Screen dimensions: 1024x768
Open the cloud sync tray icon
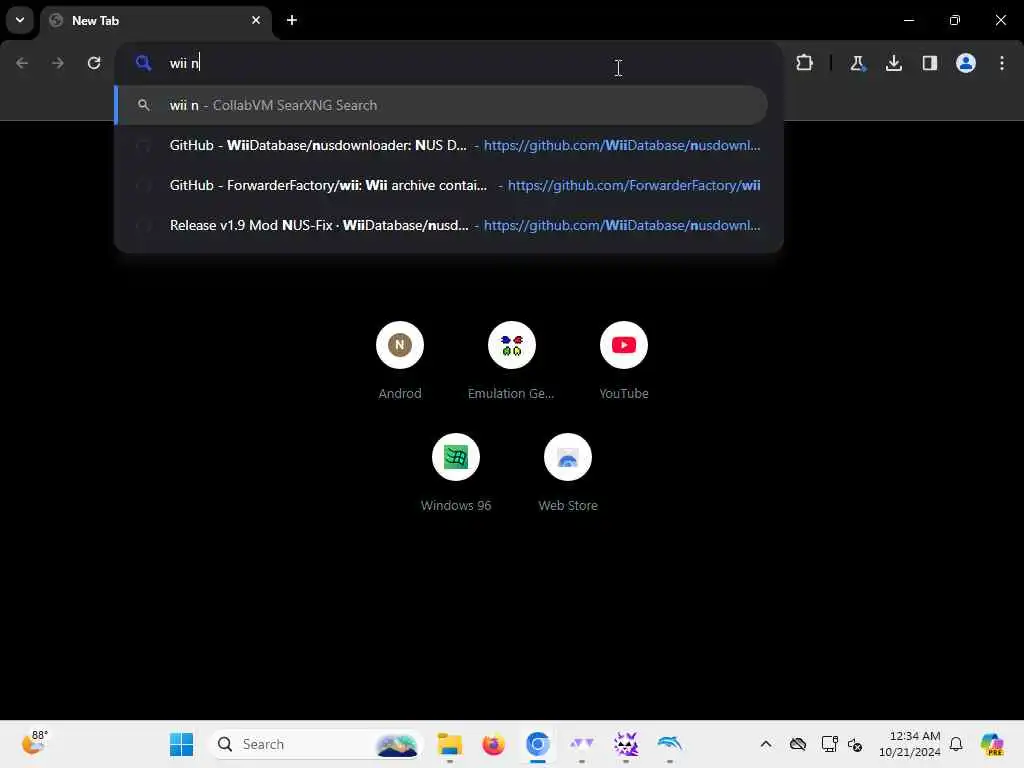(798, 744)
